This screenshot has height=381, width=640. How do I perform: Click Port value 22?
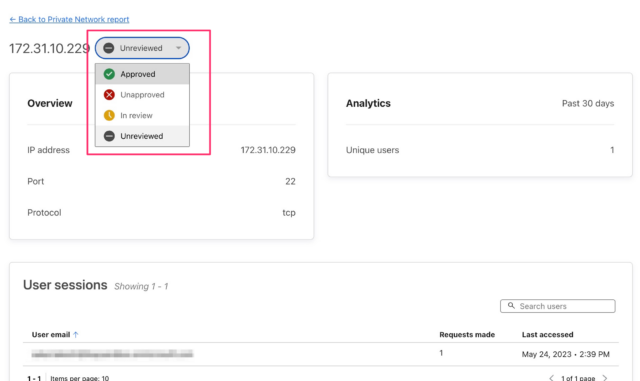[290, 181]
